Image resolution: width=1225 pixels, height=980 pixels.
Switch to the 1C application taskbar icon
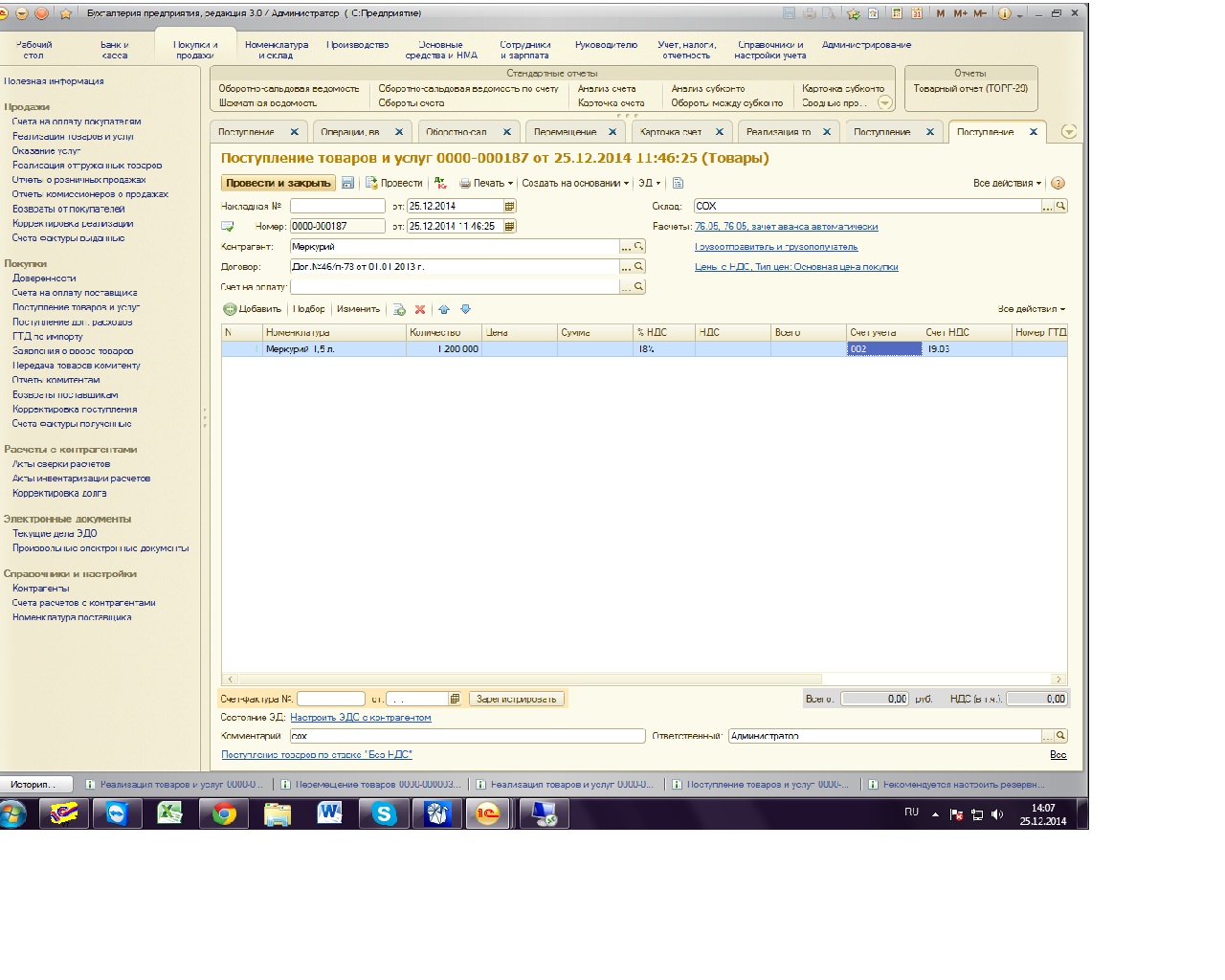488,814
